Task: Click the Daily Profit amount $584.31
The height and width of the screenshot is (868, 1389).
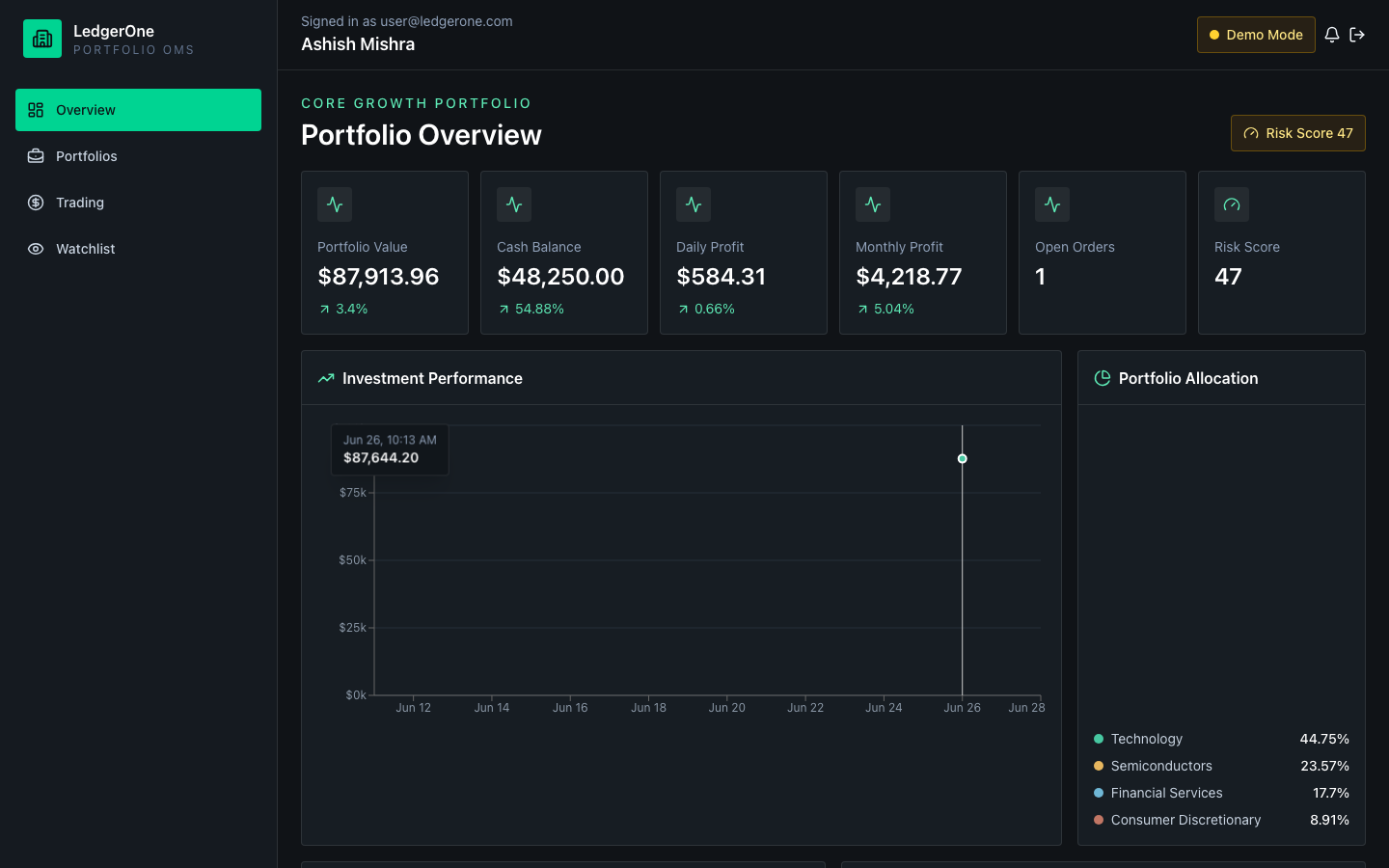Action: 722,277
